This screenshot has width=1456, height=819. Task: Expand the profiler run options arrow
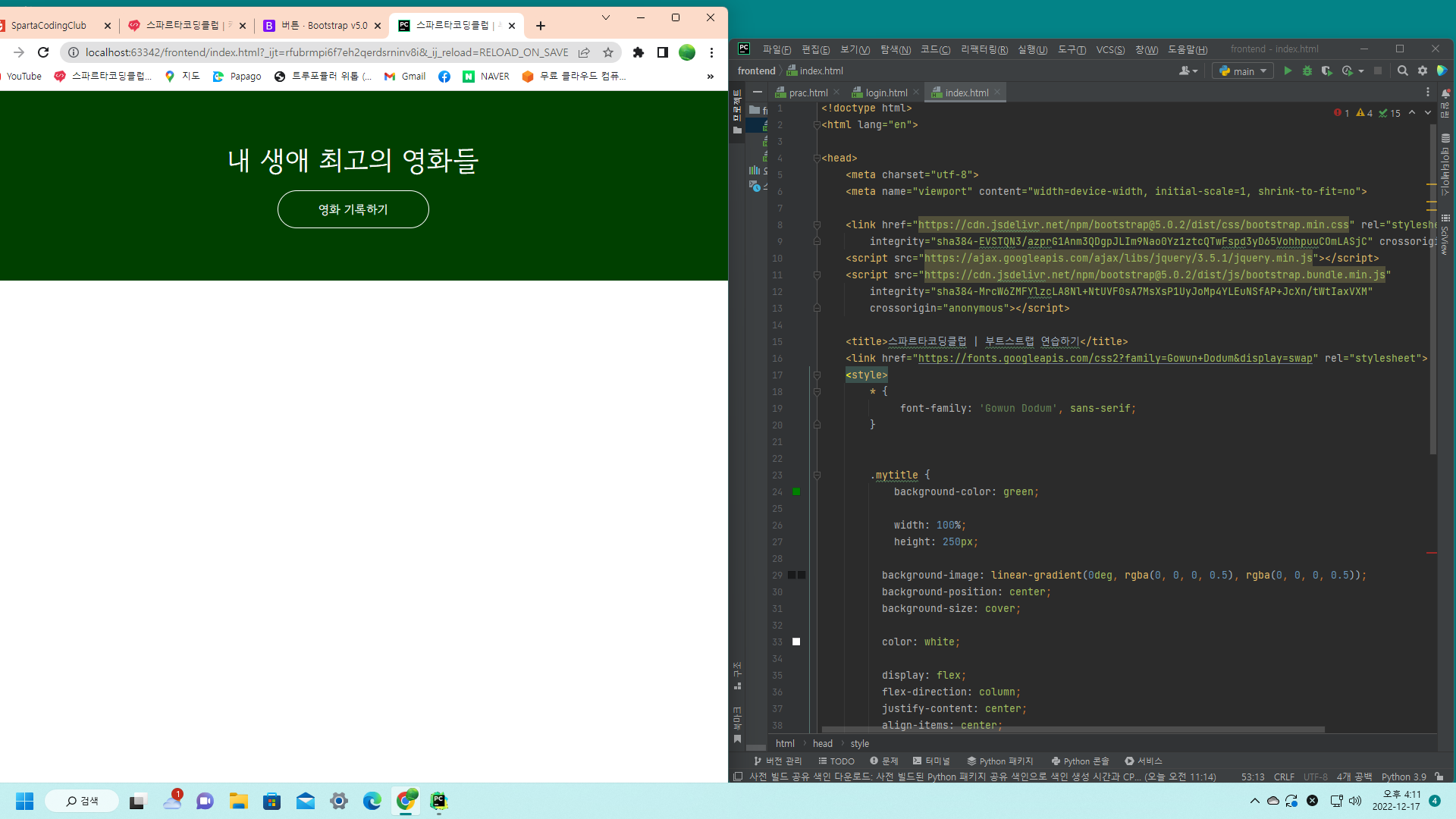coord(1361,71)
